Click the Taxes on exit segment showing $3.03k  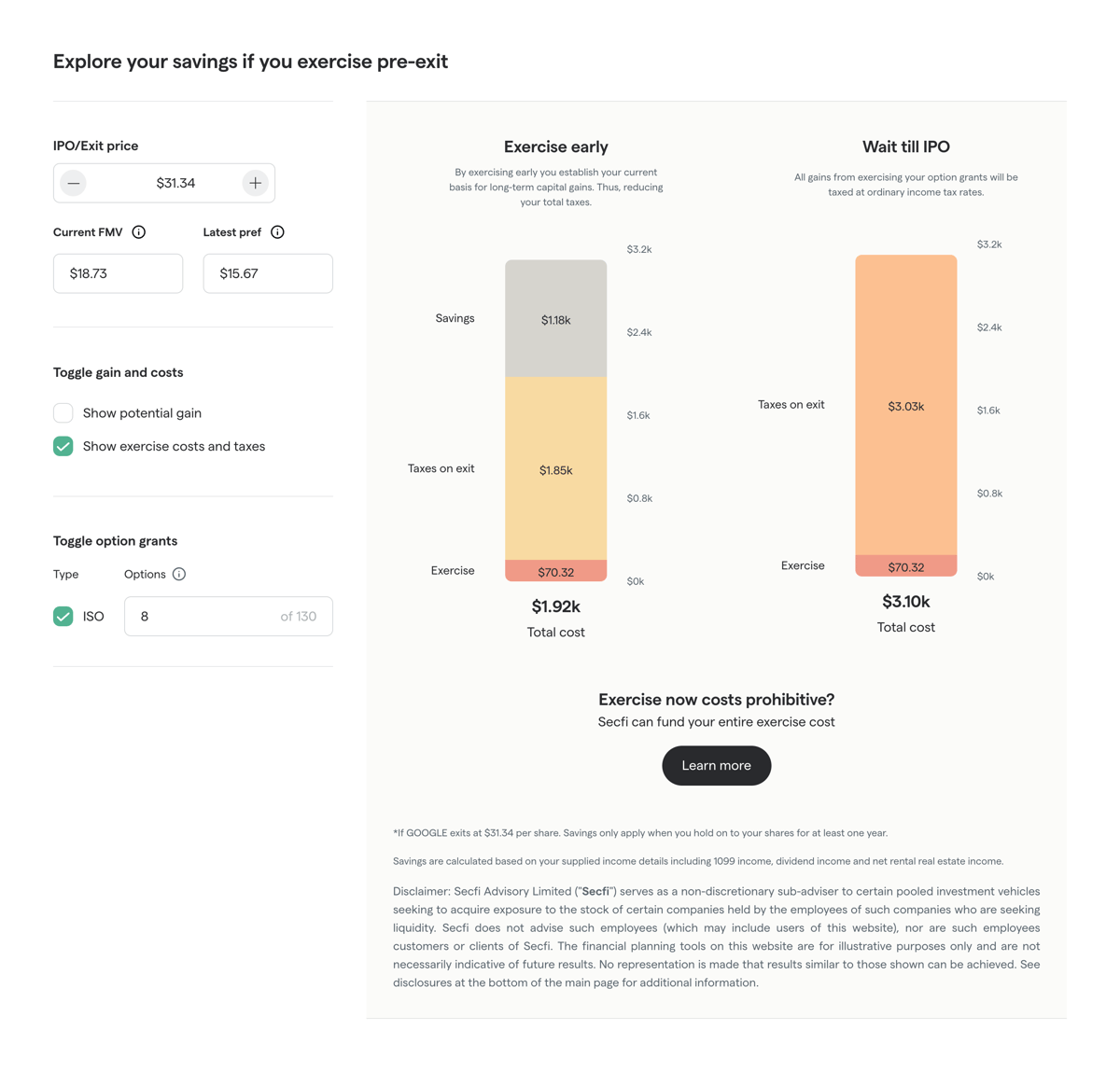tap(905, 406)
